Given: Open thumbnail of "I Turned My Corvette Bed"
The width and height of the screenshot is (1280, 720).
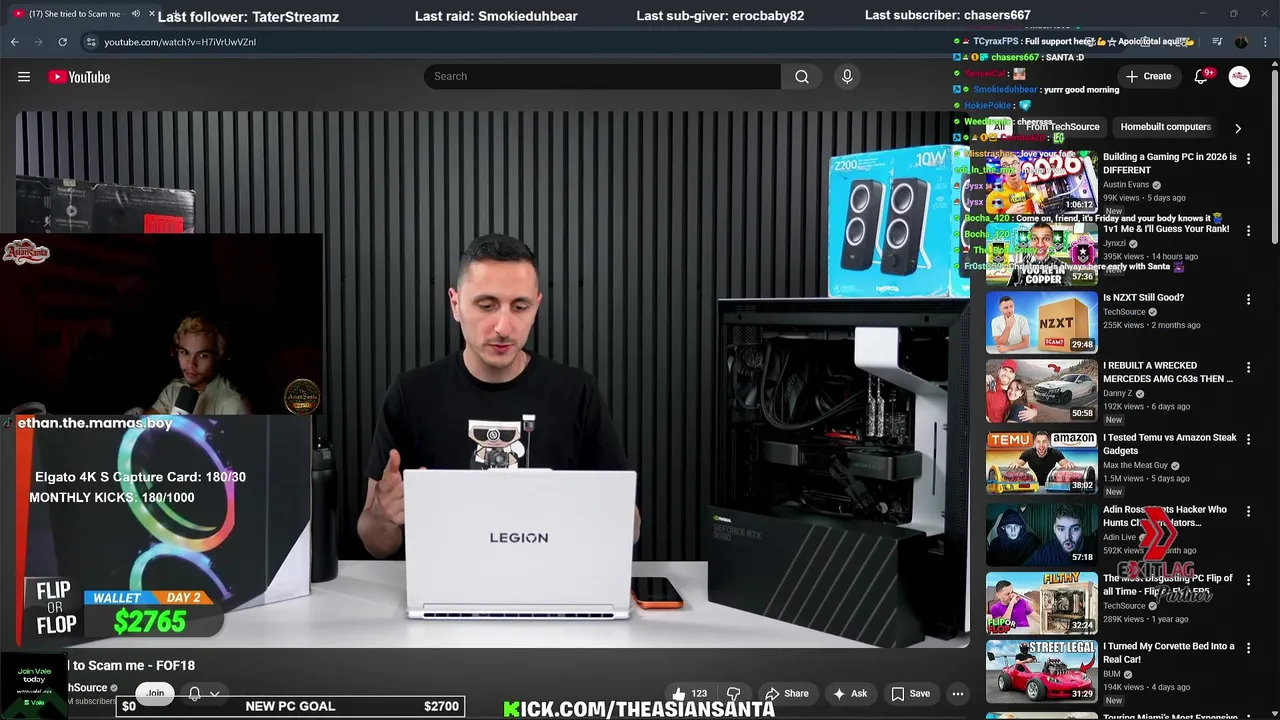Looking at the screenshot, I should [x=1041, y=672].
